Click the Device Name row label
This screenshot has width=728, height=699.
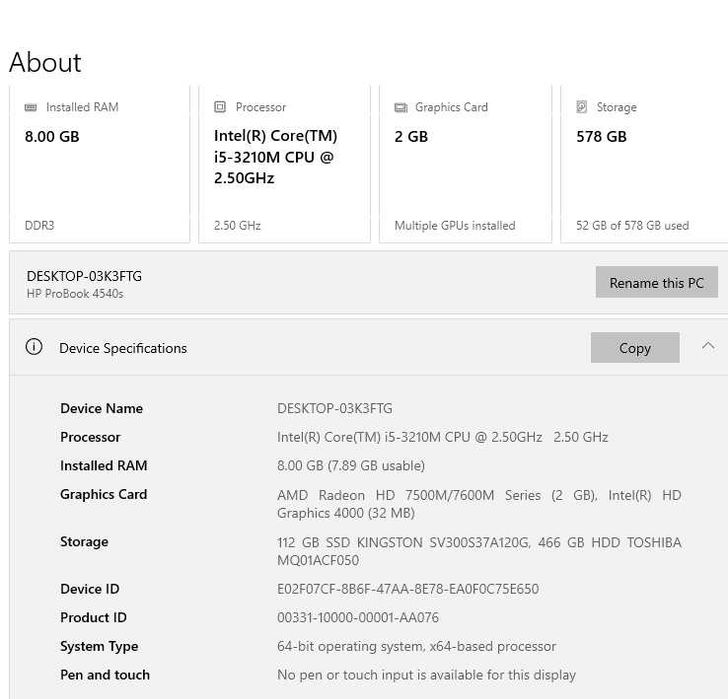[102, 408]
